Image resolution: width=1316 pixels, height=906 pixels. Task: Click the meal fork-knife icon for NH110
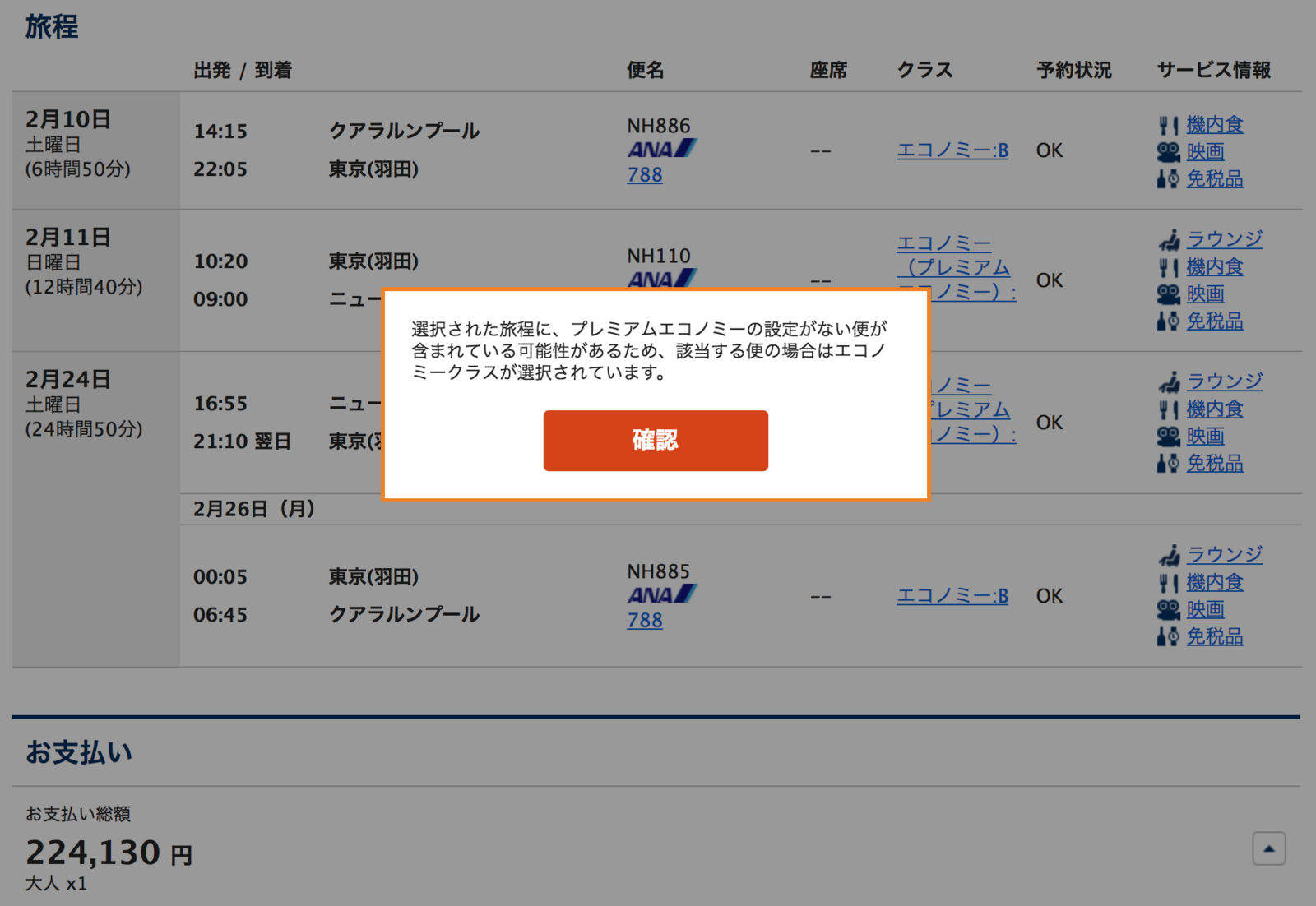click(1168, 267)
